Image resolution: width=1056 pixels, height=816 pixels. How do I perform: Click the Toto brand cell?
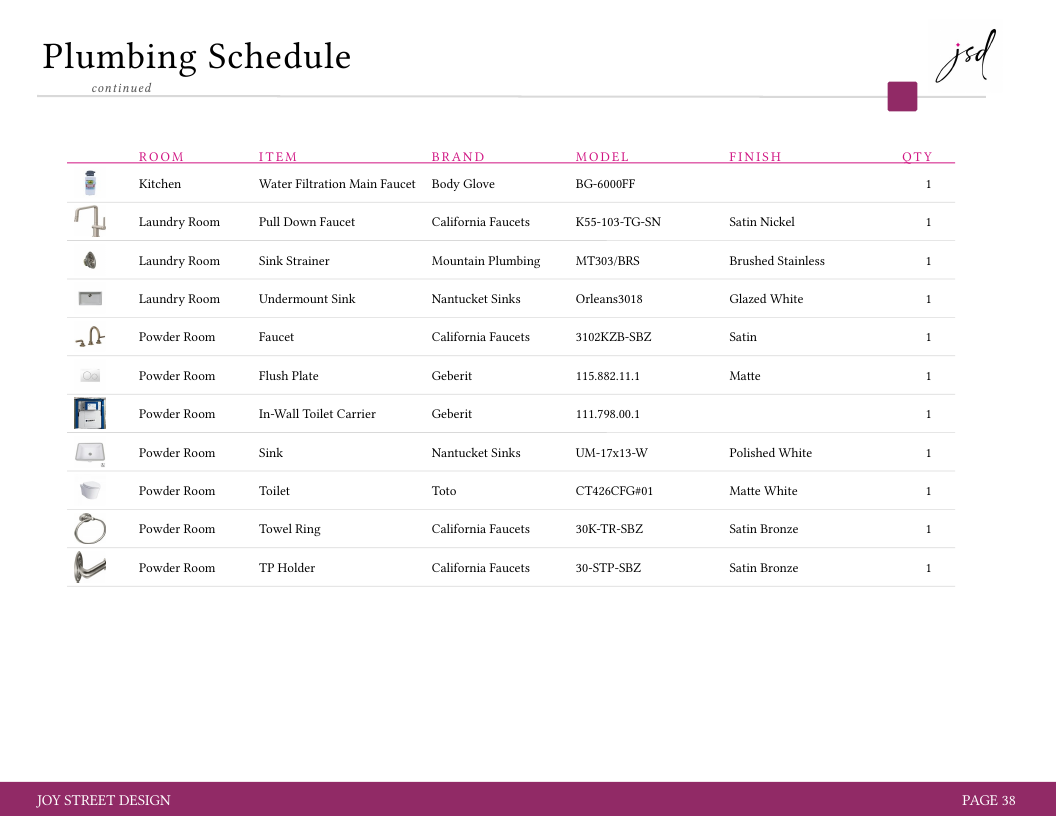point(443,491)
